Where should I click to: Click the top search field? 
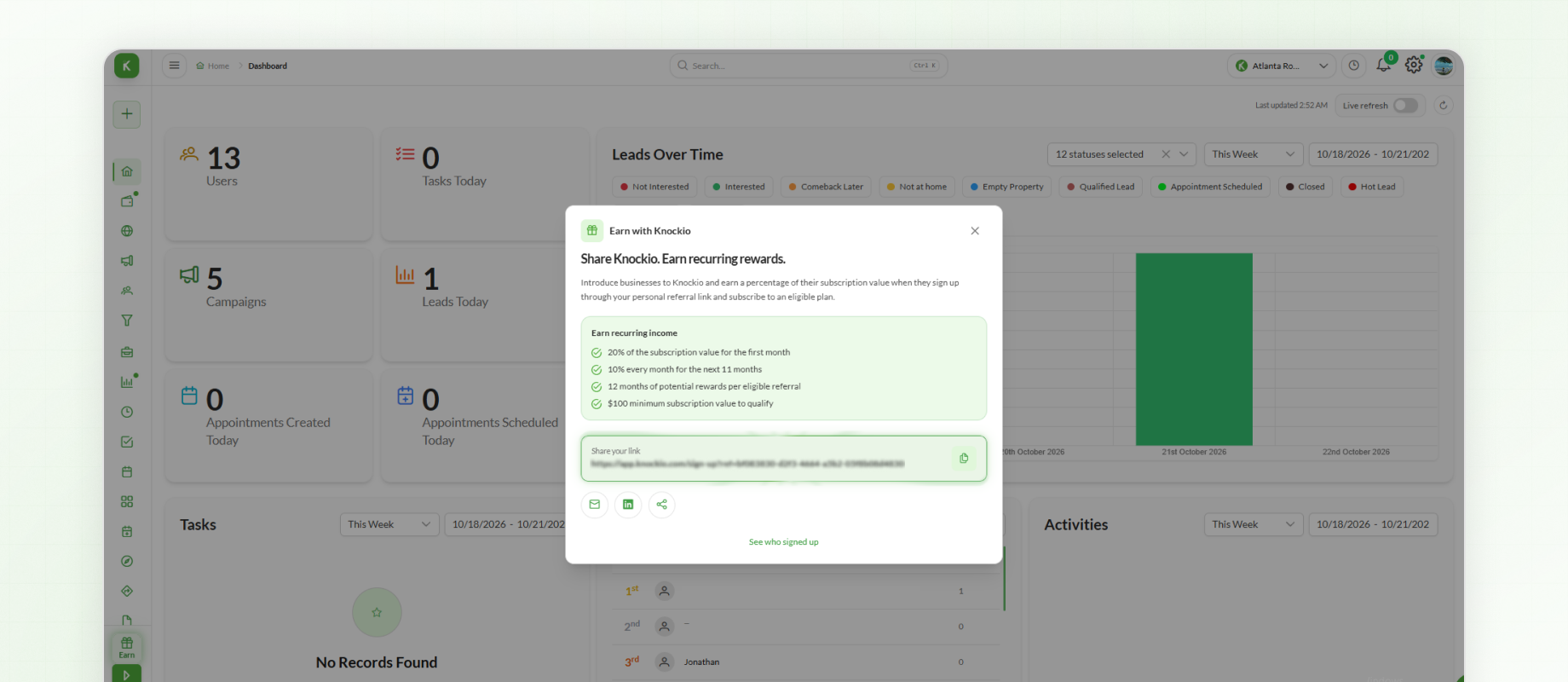[x=809, y=66]
